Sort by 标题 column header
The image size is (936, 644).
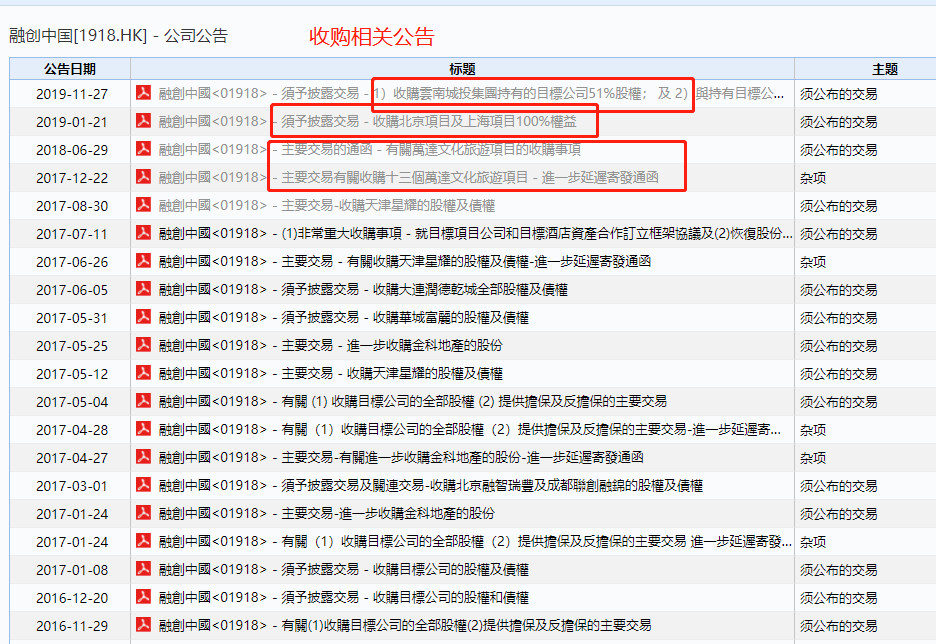coord(462,69)
